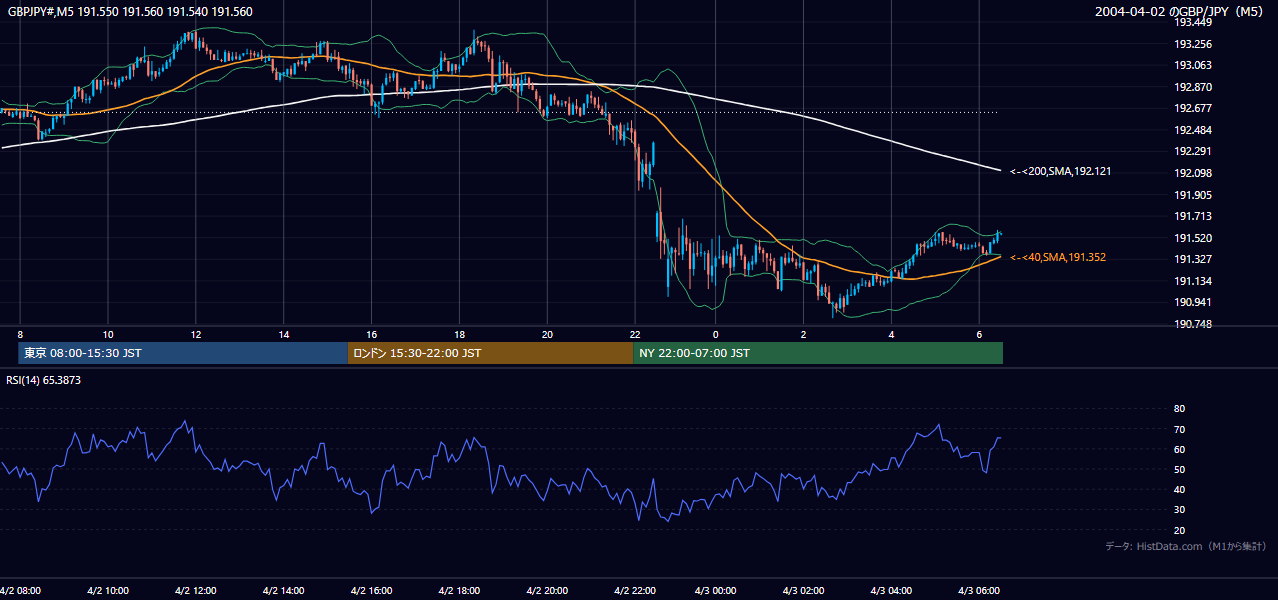Click the 4/2 16:00 time label

(371, 590)
